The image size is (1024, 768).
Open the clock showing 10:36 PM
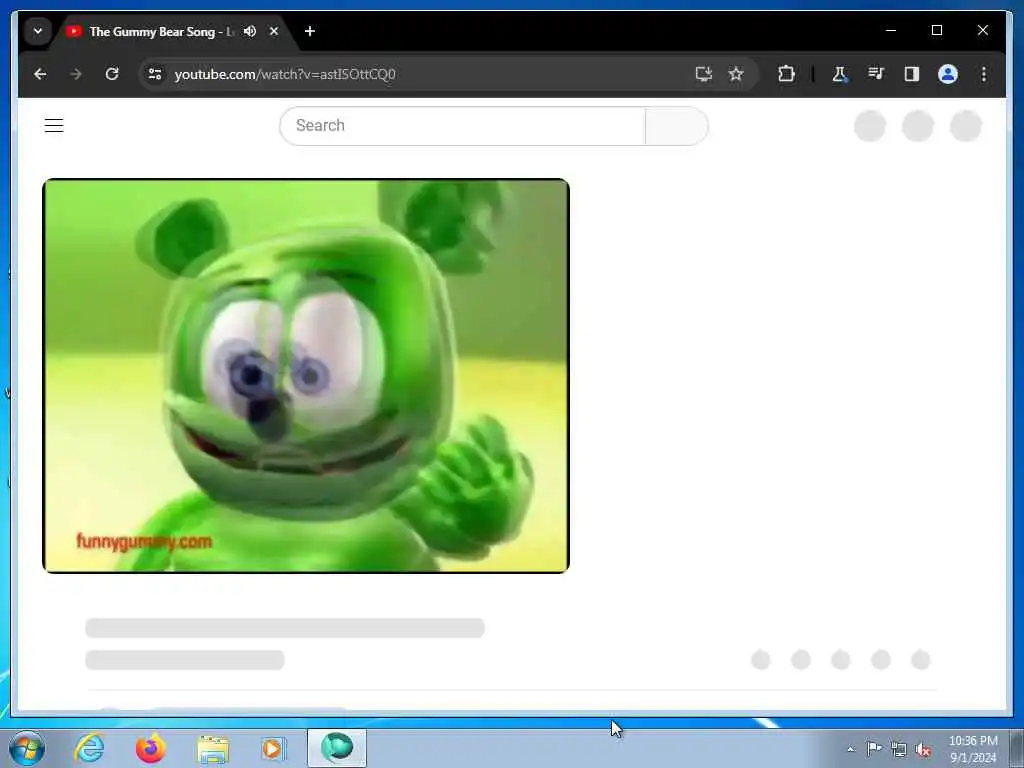point(973,749)
